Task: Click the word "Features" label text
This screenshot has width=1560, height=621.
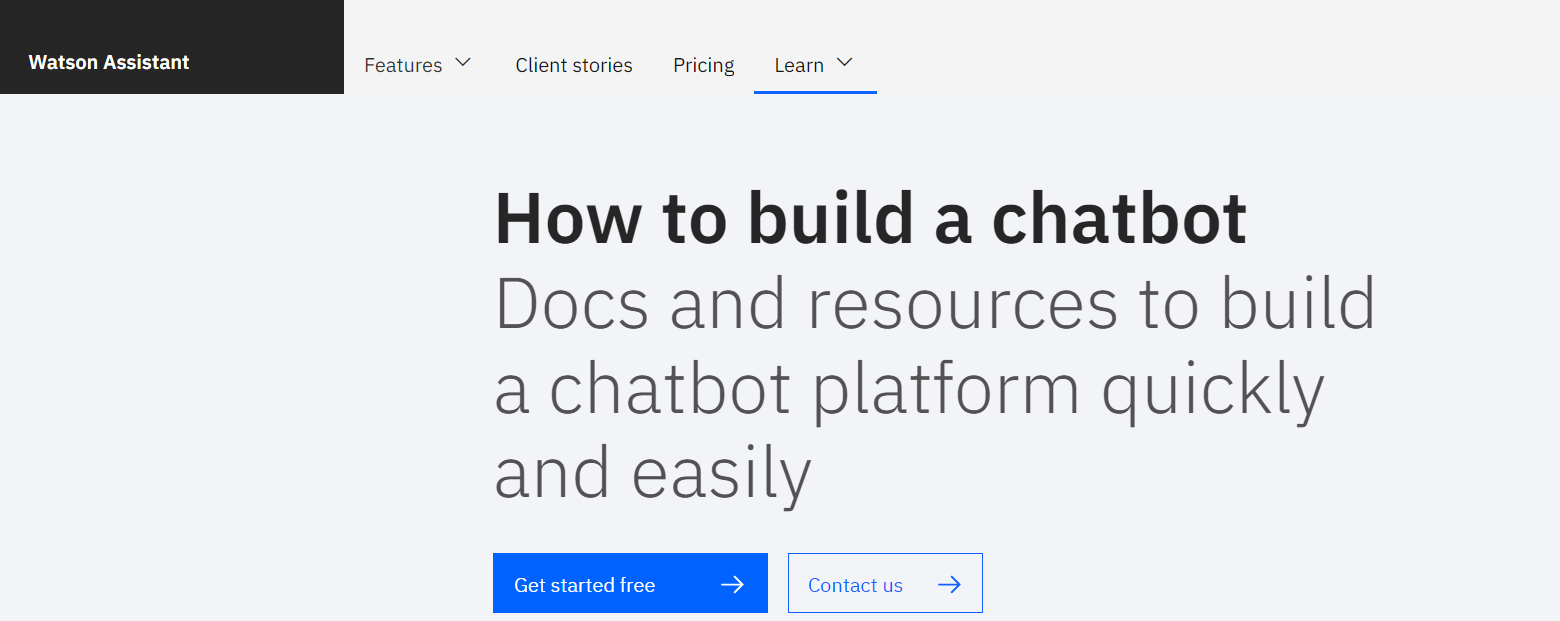Action: (x=403, y=65)
